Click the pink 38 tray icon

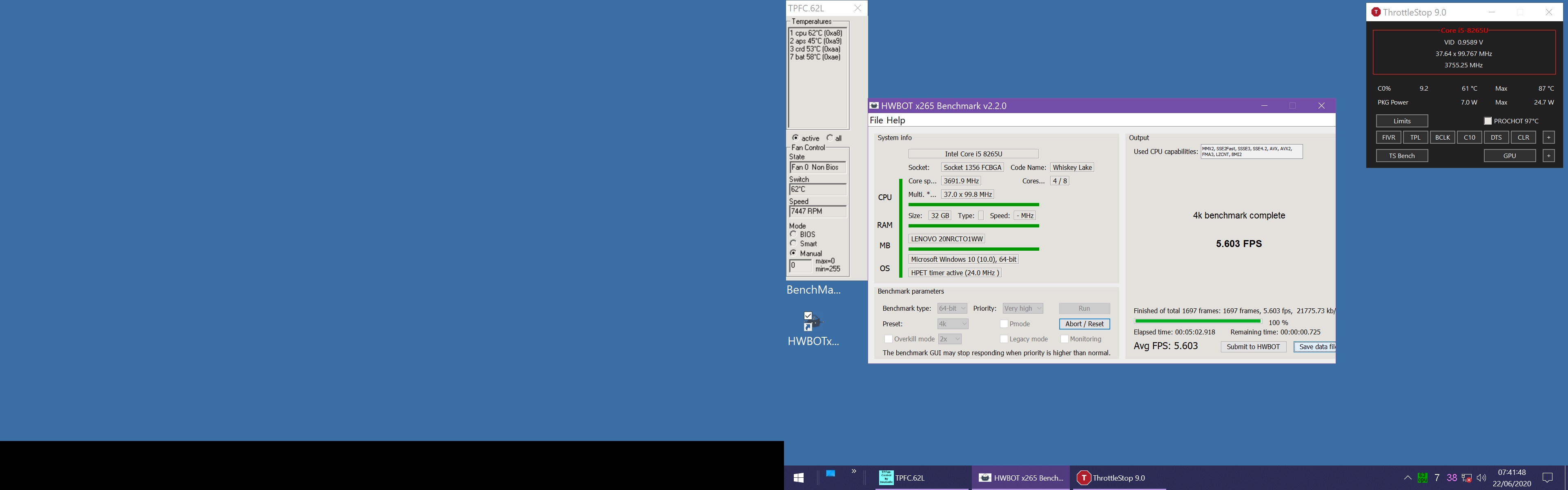tap(1452, 478)
